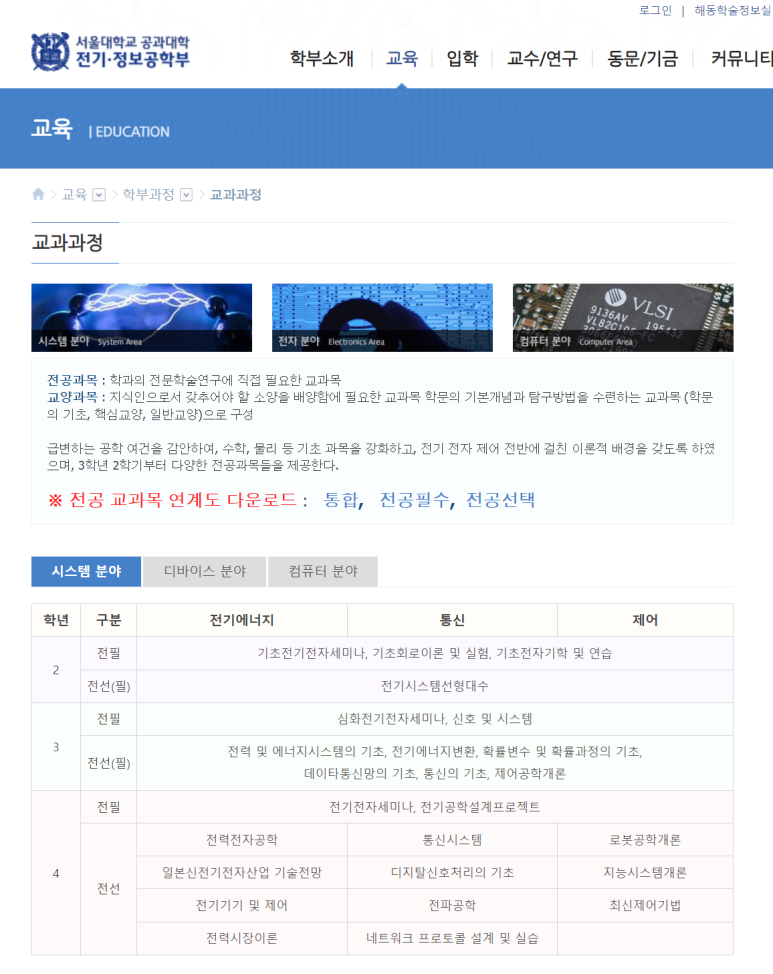The width and height of the screenshot is (773, 974).
Task: Open the 교수/연구 menu
Action: click(542, 58)
